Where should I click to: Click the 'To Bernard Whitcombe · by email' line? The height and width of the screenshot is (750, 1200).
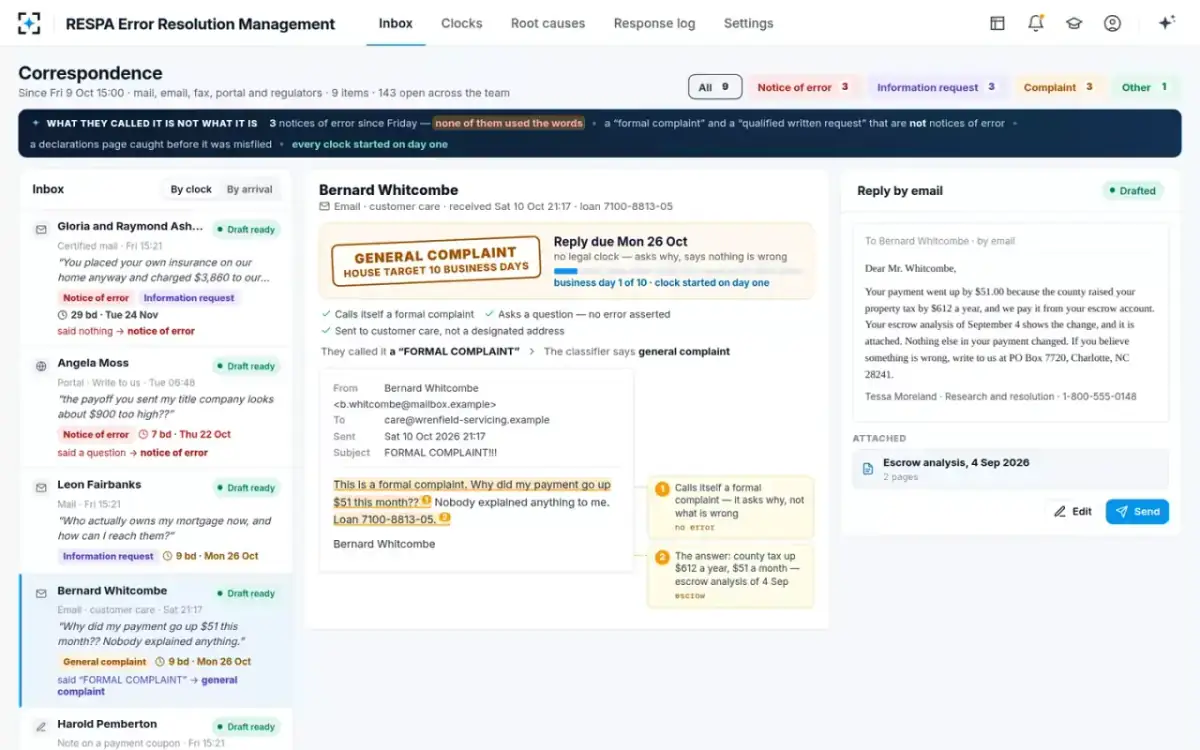tap(940, 241)
